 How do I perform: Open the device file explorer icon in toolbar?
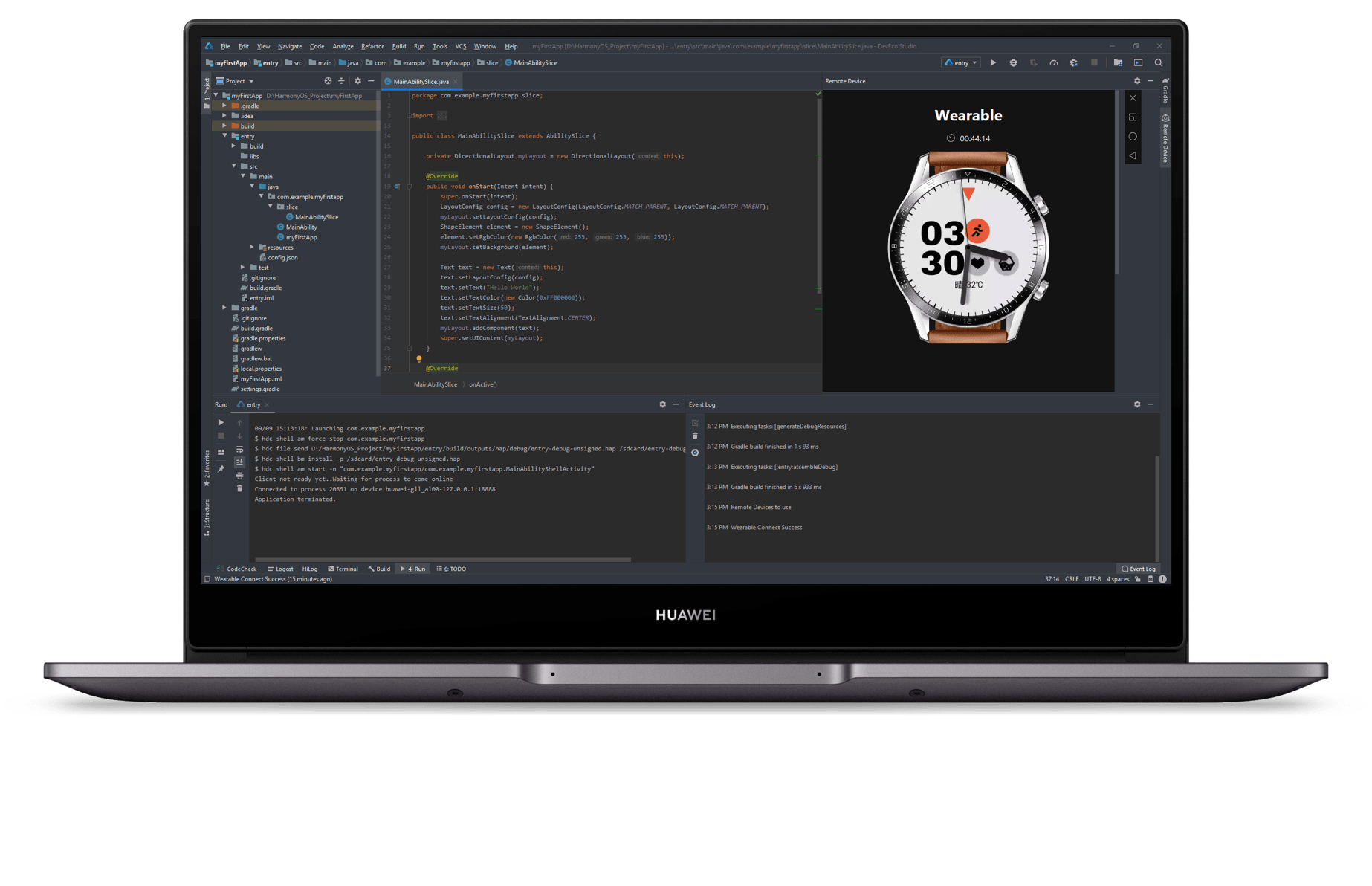click(1118, 62)
